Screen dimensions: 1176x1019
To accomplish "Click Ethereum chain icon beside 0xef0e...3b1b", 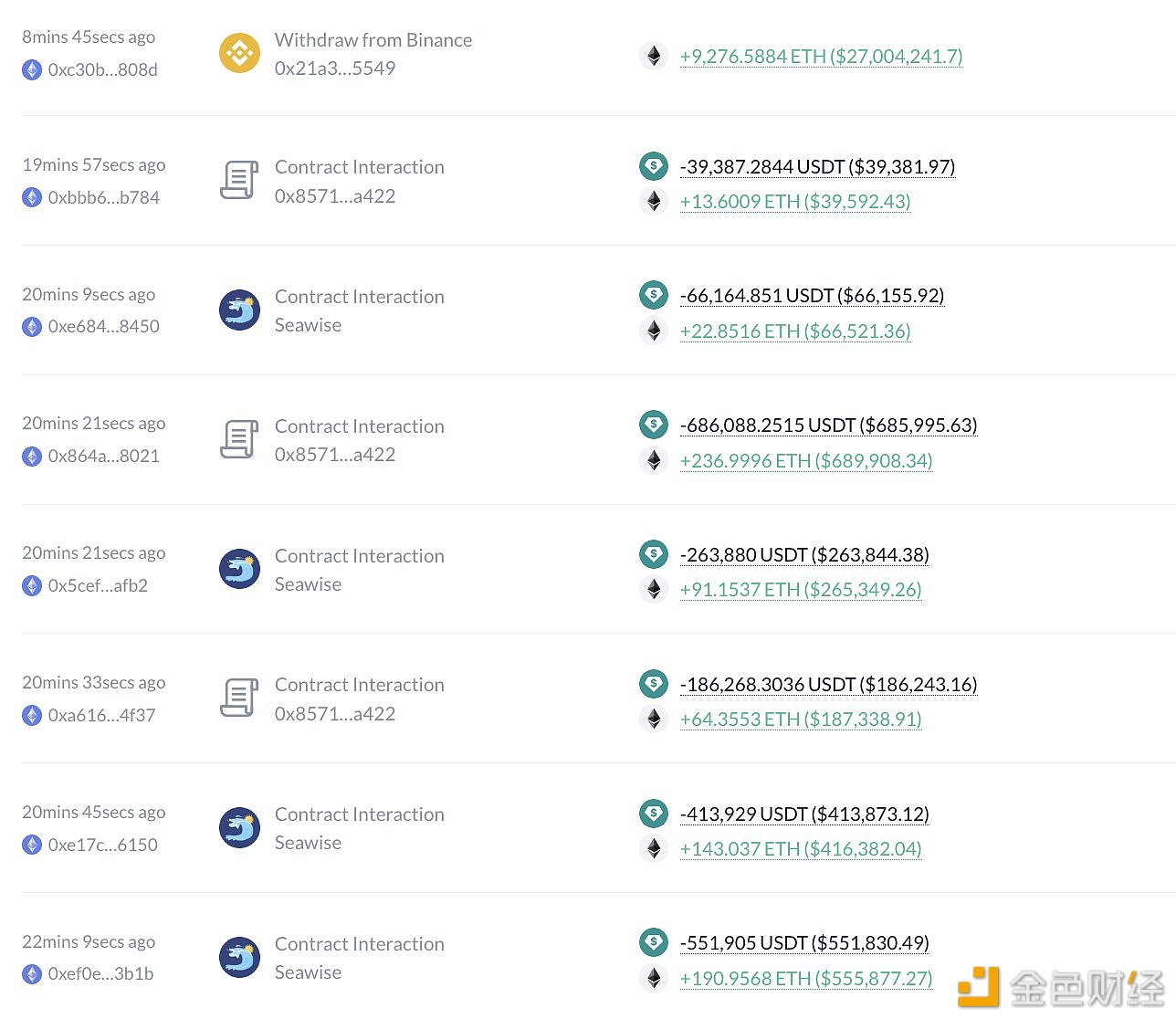I will click(x=32, y=974).
